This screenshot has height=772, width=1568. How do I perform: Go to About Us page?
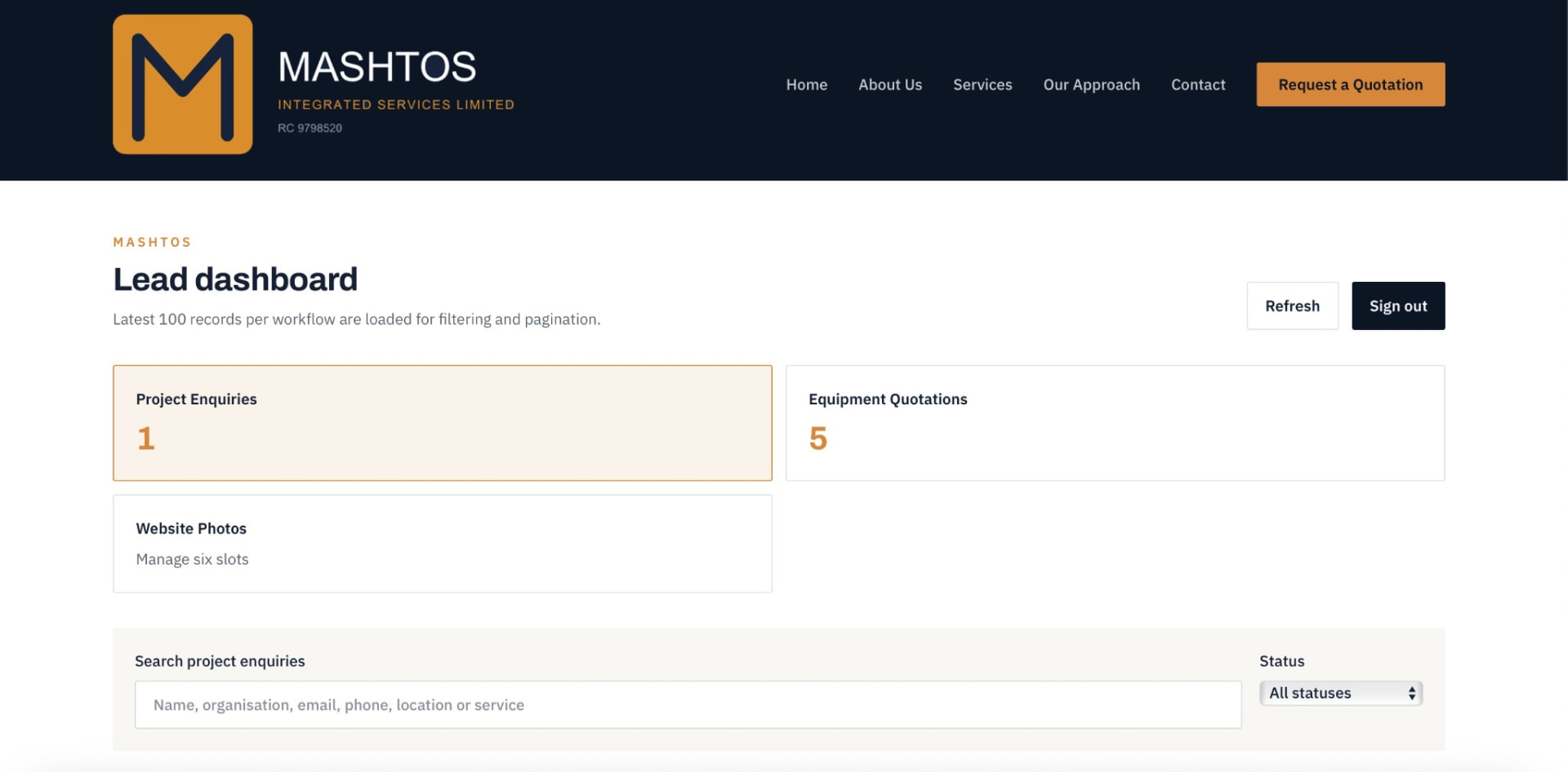click(x=889, y=84)
